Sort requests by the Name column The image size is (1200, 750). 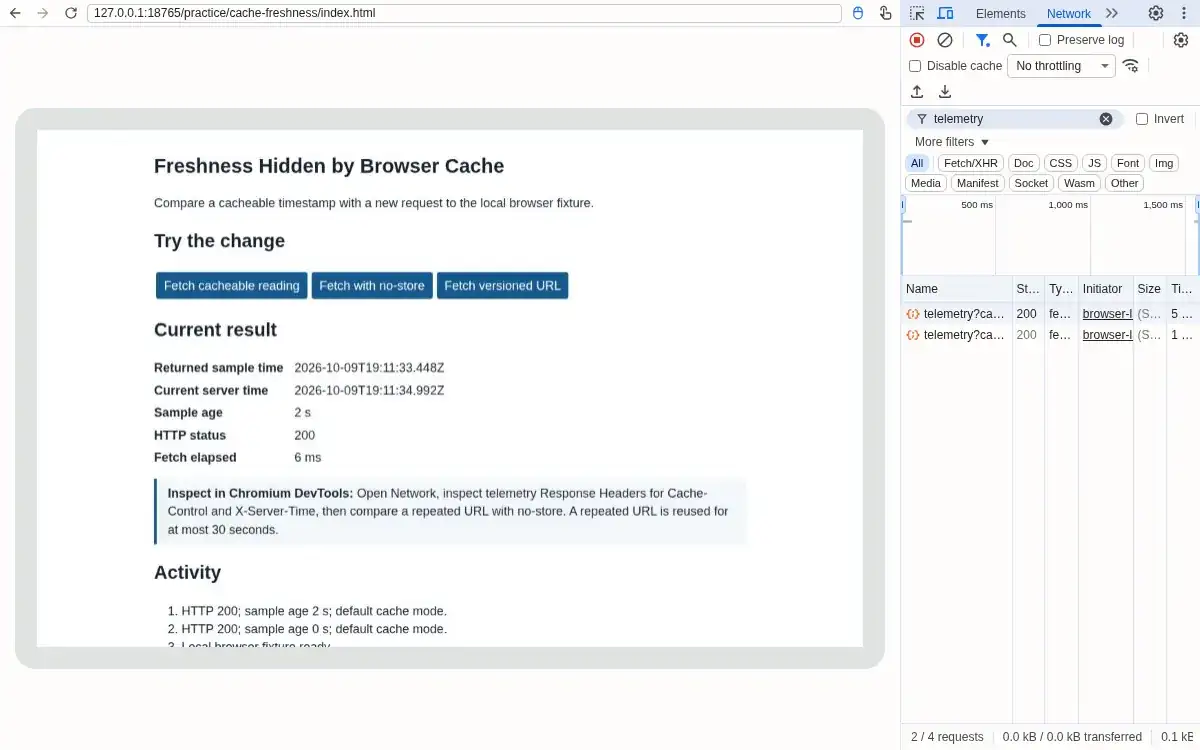tap(956, 289)
